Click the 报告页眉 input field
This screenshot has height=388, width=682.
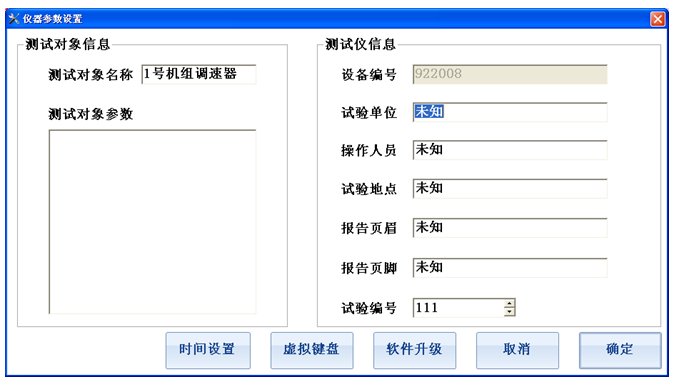pyautogui.click(x=510, y=227)
